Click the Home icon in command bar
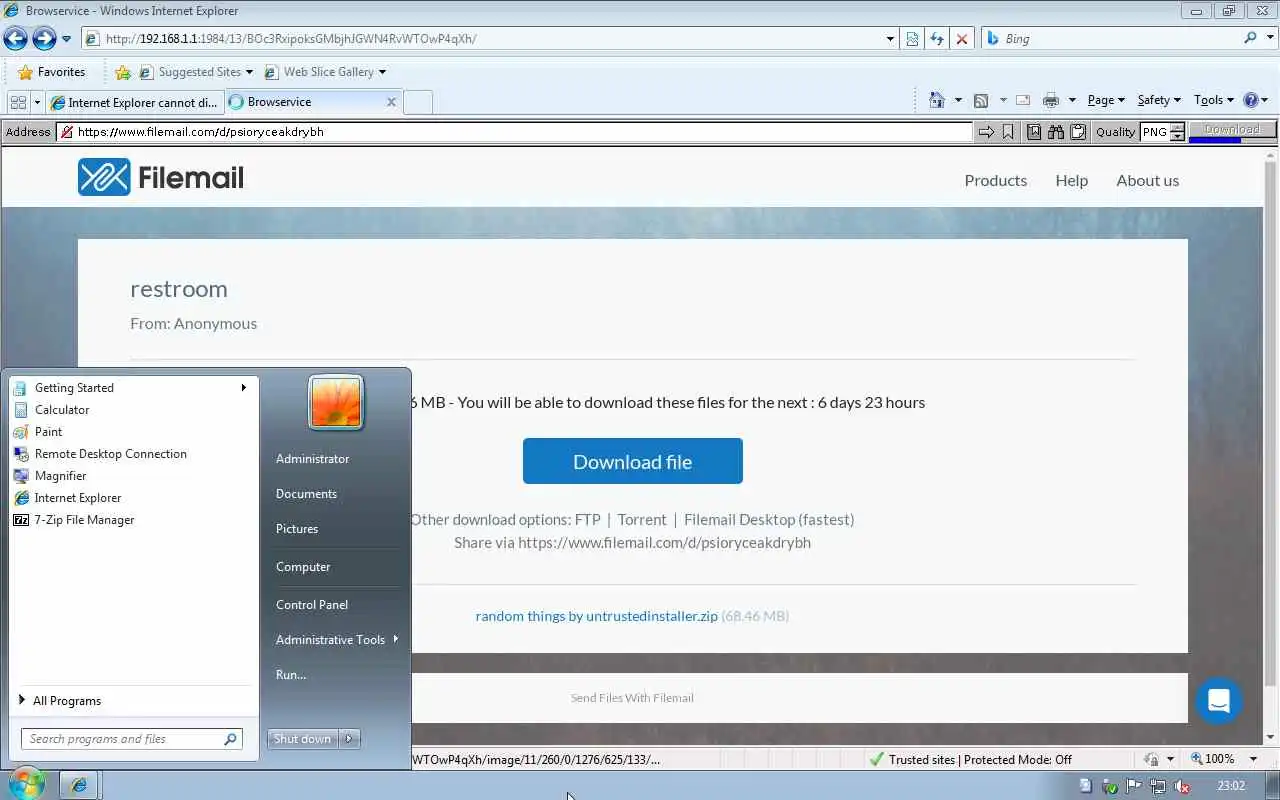This screenshot has width=1280, height=800. tap(937, 100)
